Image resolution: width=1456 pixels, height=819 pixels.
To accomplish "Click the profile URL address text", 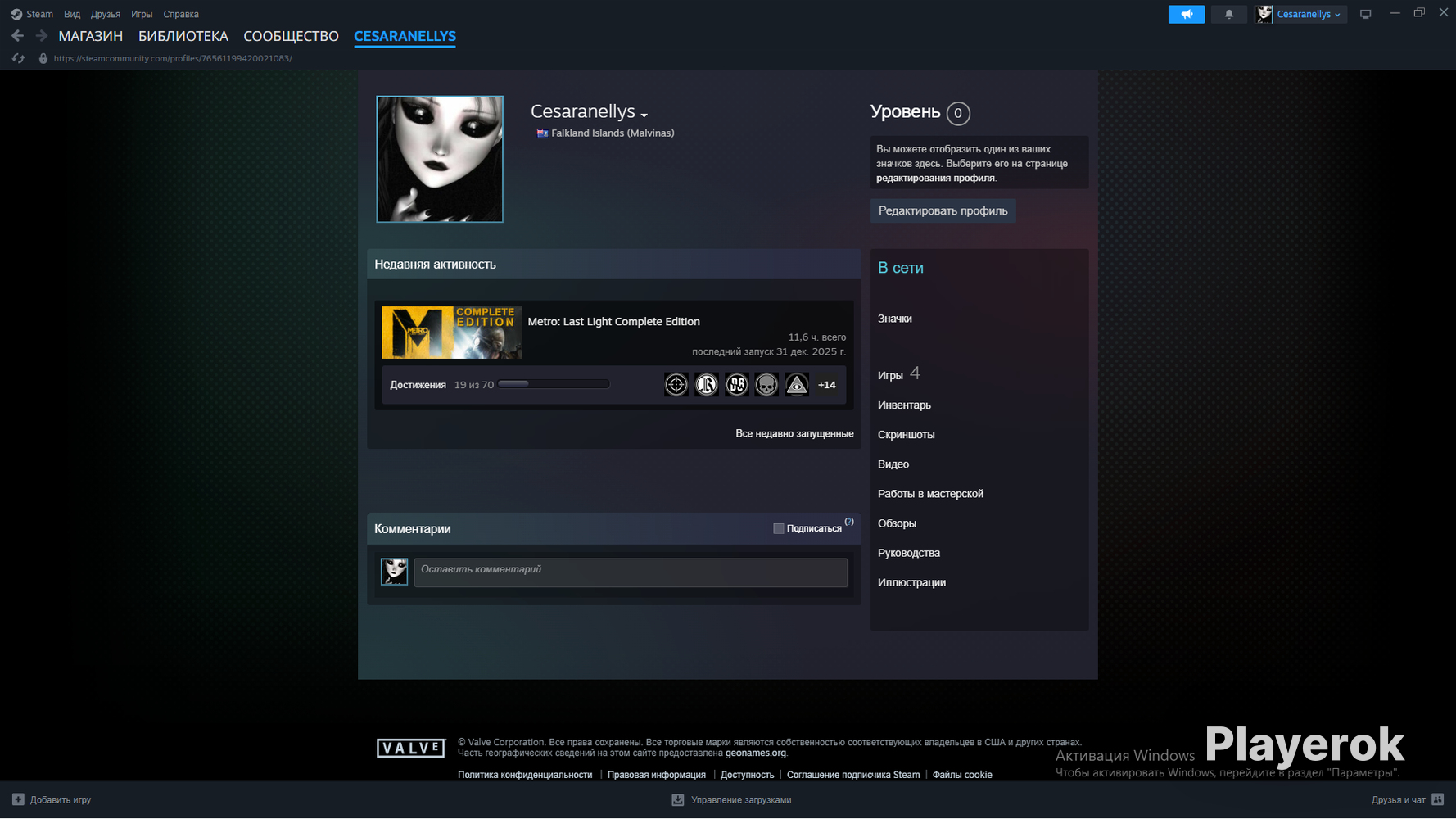I will point(173,58).
